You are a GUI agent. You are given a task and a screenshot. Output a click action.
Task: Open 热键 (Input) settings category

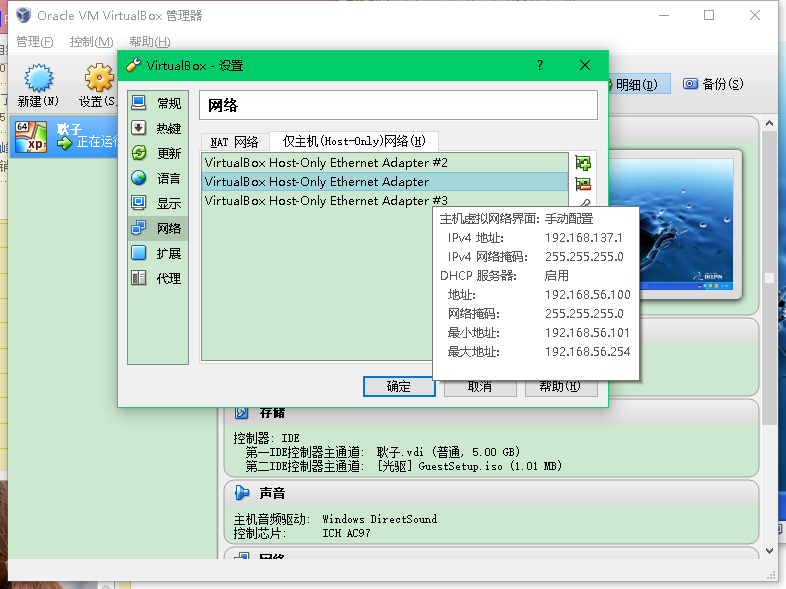click(158, 128)
